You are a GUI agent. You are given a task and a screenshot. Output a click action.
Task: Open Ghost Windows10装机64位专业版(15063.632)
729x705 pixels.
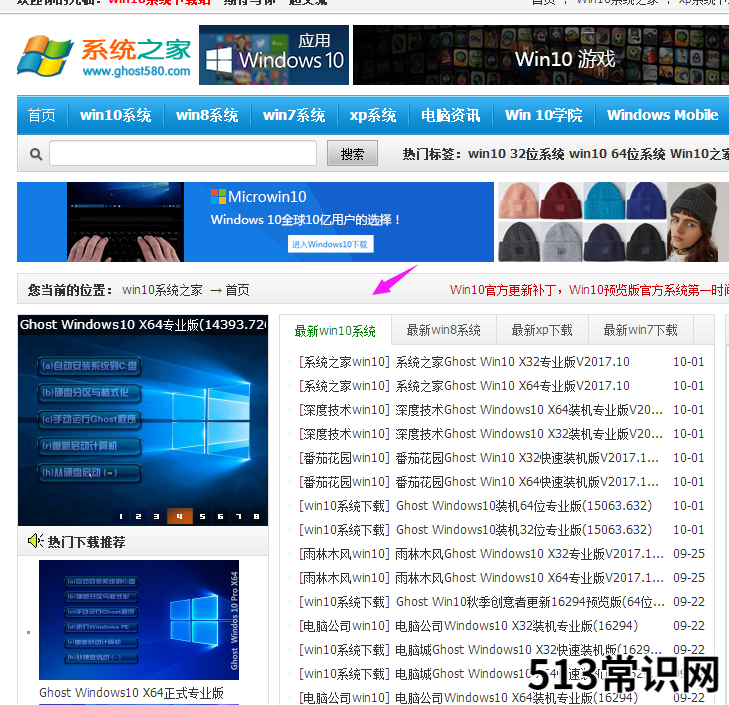click(x=524, y=506)
